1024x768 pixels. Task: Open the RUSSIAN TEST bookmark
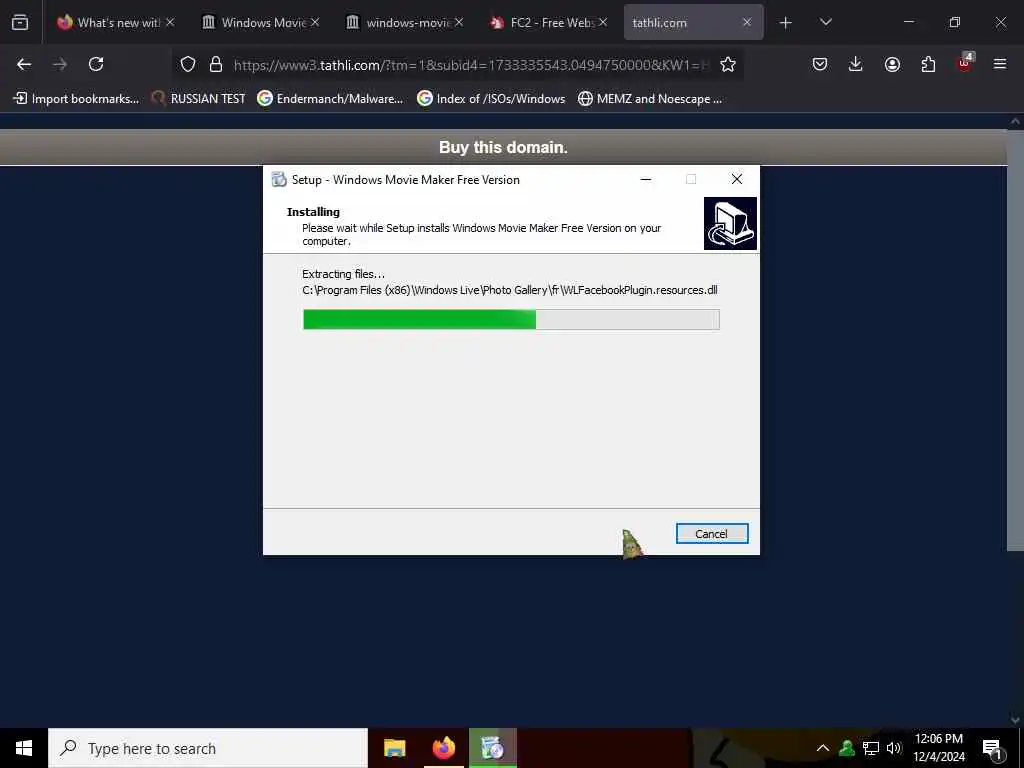199,99
